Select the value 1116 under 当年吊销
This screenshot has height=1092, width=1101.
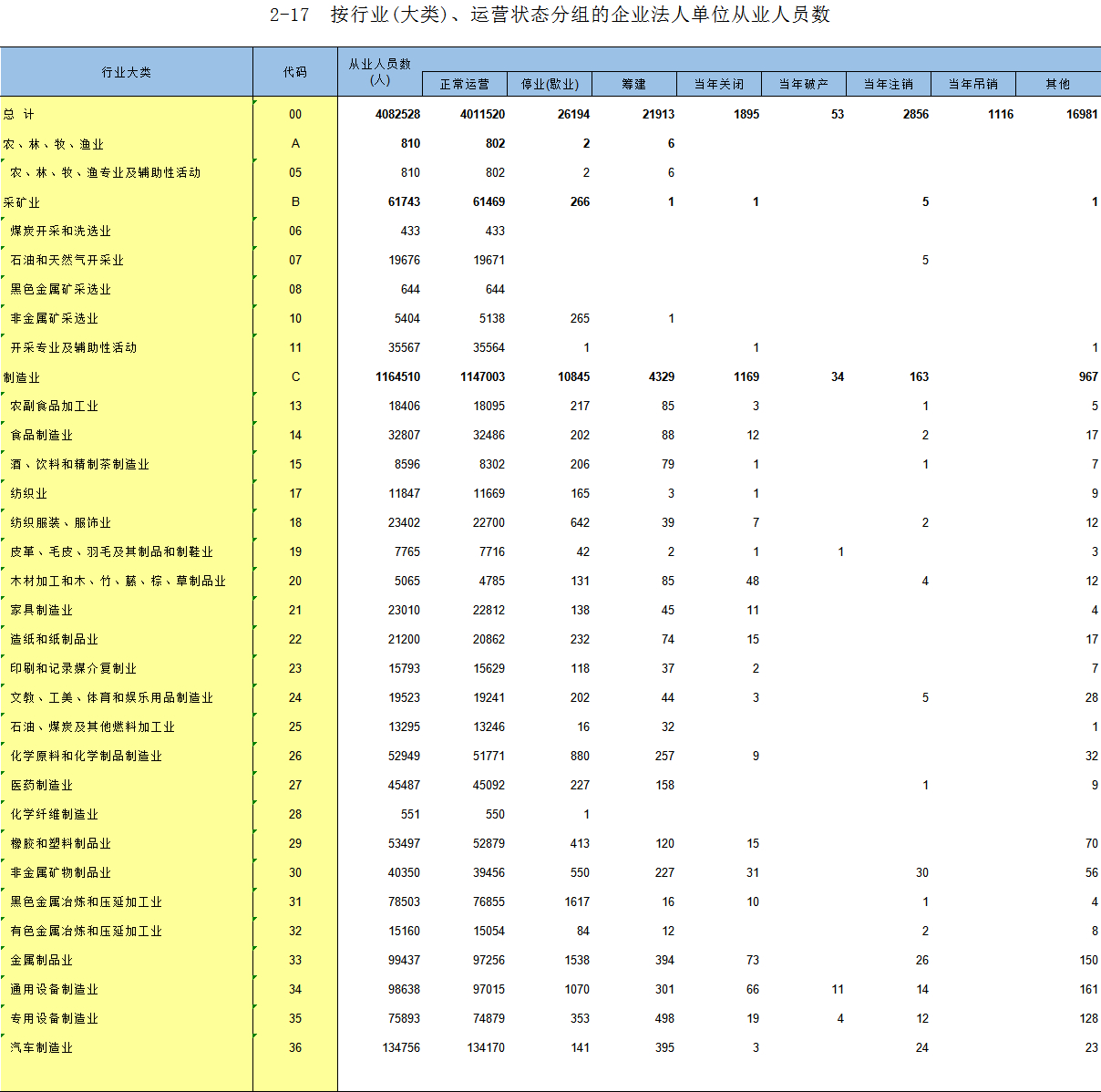pyautogui.click(x=1000, y=114)
